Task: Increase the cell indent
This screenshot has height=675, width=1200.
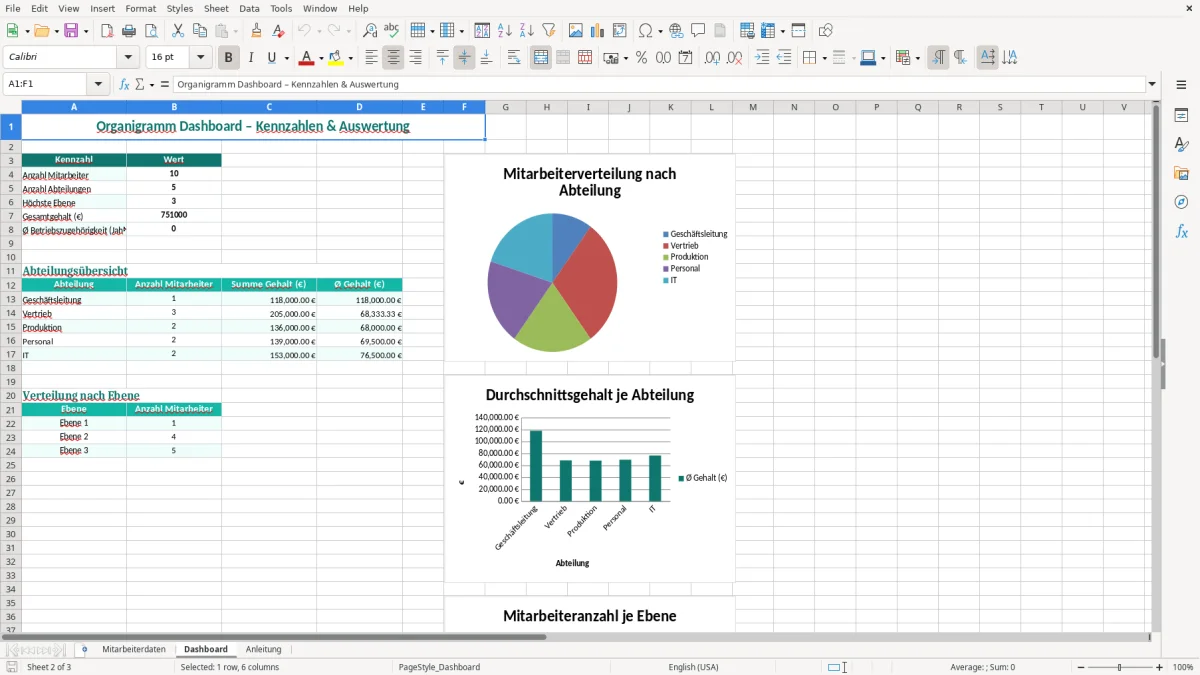Action: pyautogui.click(x=762, y=58)
